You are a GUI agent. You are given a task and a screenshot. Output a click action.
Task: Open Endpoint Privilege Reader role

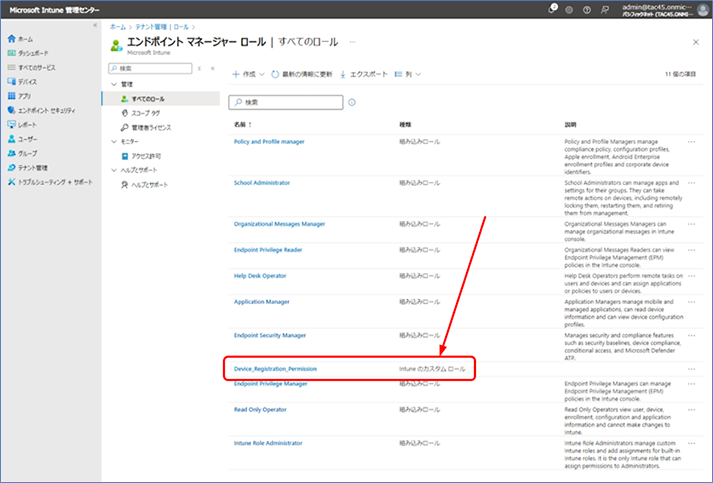268,250
